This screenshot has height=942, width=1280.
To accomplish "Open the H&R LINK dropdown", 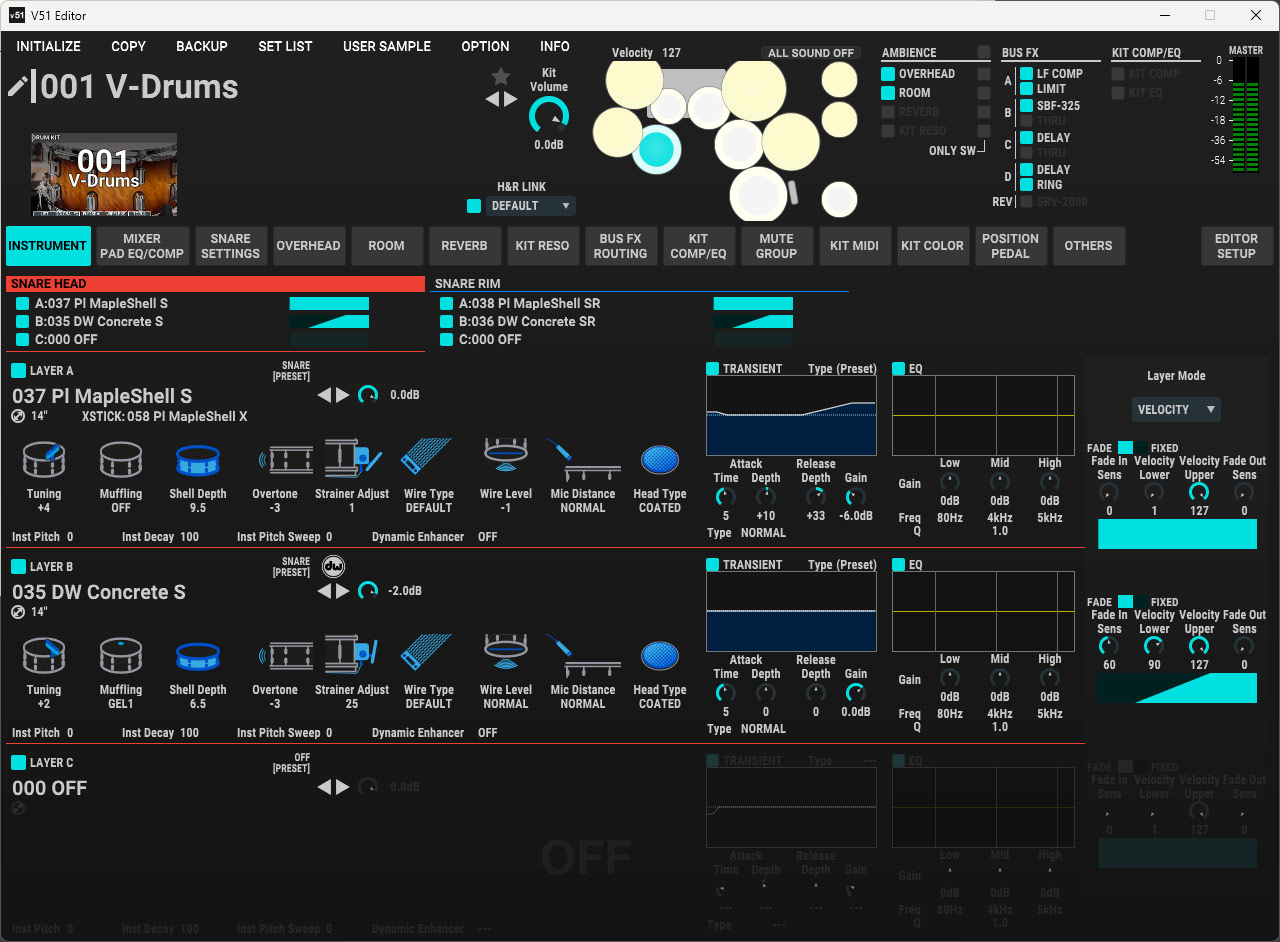I will click(531, 206).
